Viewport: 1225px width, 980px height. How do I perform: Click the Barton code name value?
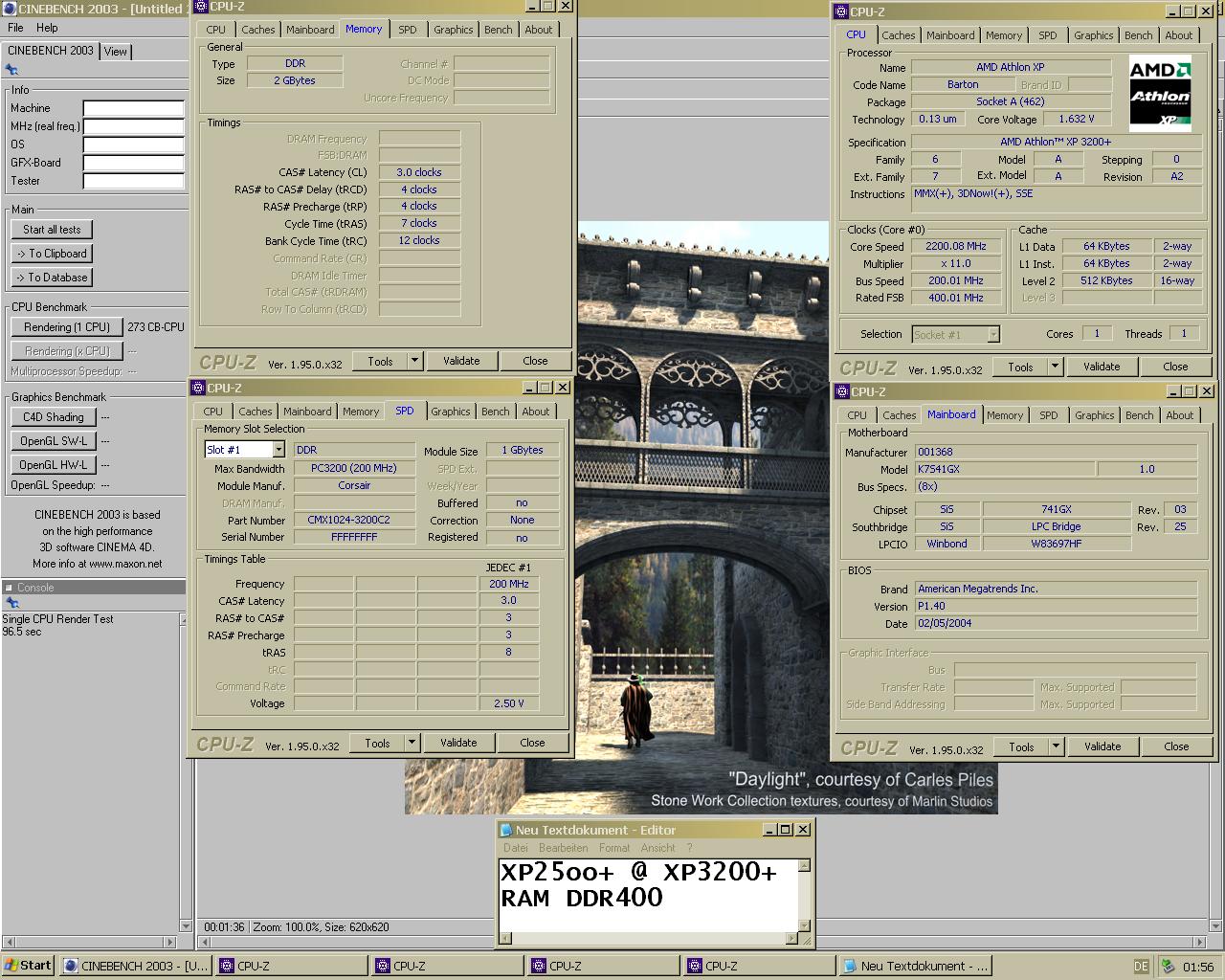963,84
